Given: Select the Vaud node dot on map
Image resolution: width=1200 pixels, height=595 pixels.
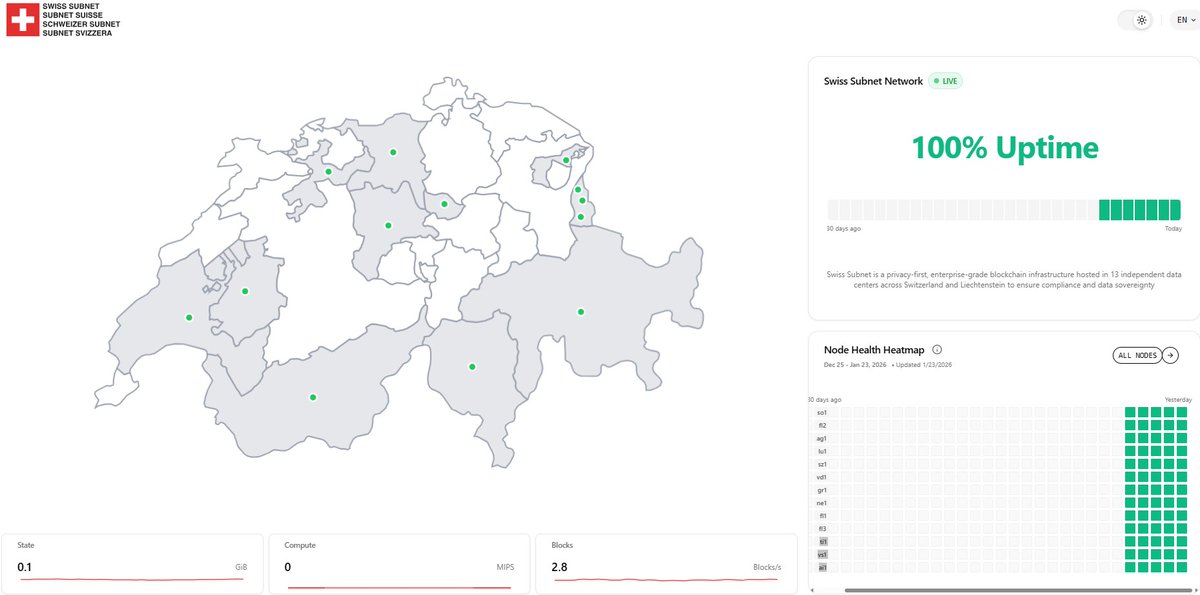Looking at the screenshot, I should [189, 318].
